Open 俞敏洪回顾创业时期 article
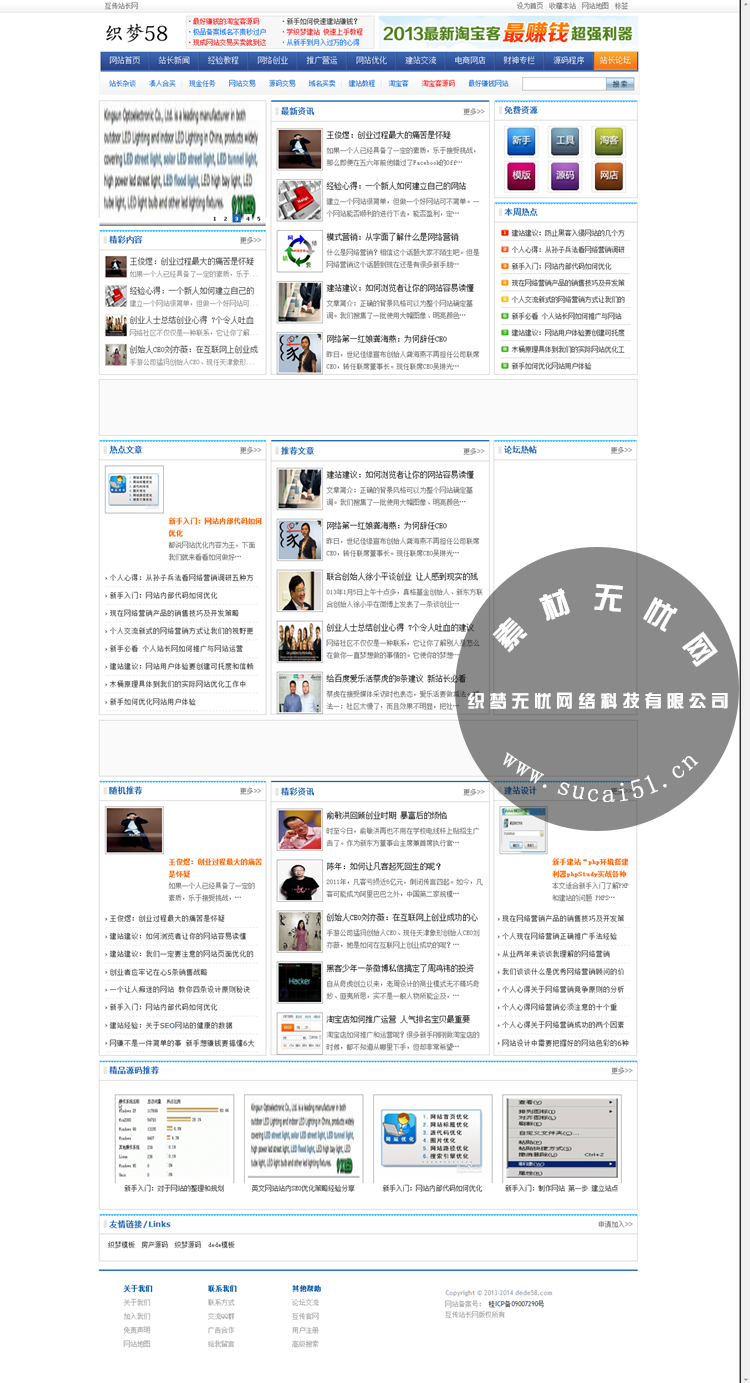Image resolution: width=750 pixels, height=1383 pixels. coord(387,816)
